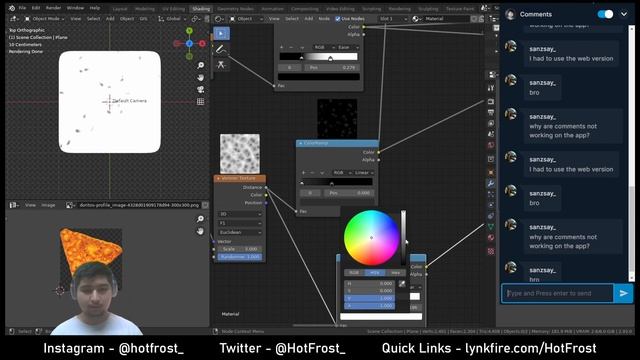Screen dimensions: 640x360
Task: Switch to the Layout workspace tab
Action: click(x=120, y=9)
